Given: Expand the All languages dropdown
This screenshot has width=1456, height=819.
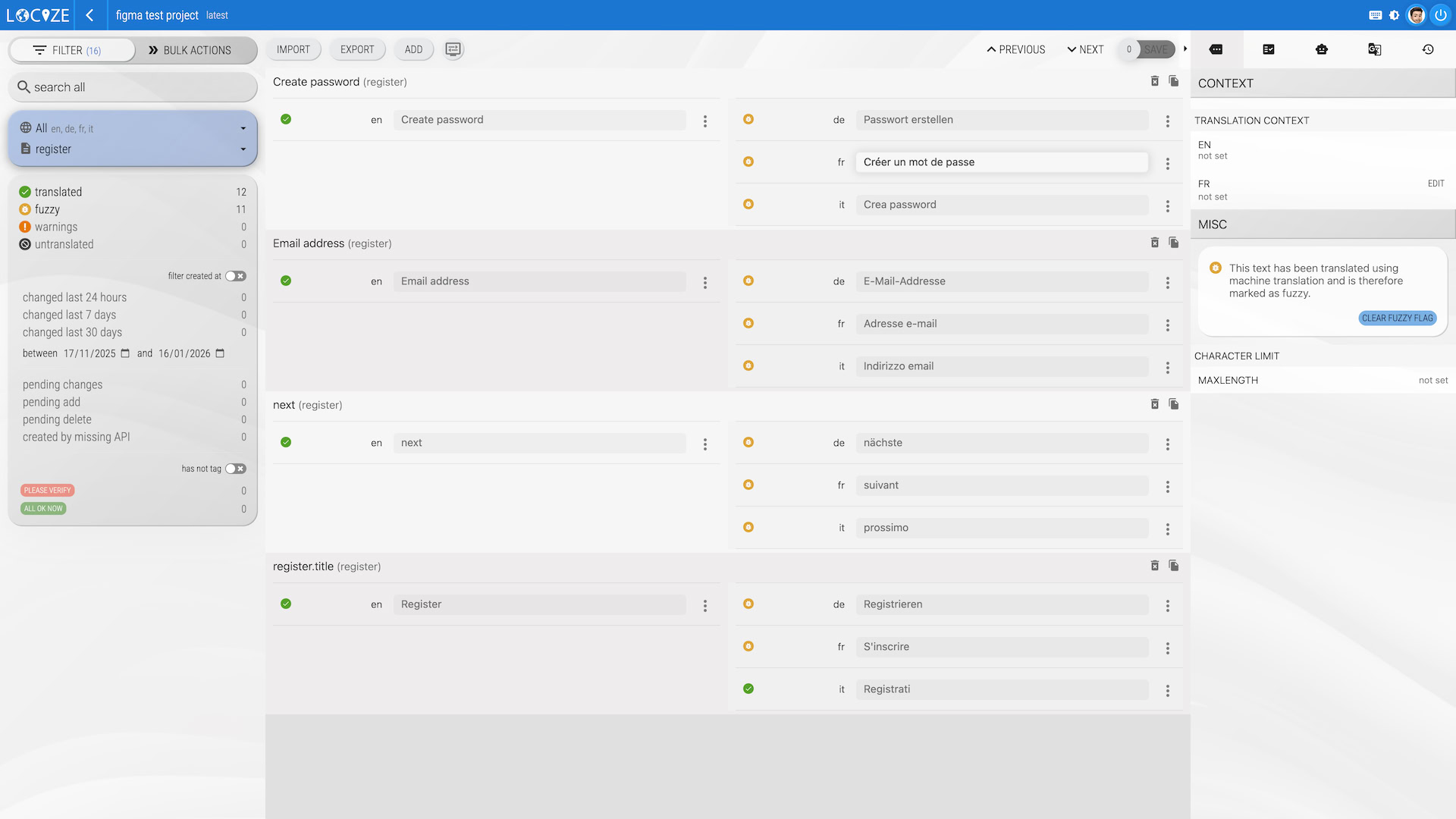Looking at the screenshot, I should (243, 129).
